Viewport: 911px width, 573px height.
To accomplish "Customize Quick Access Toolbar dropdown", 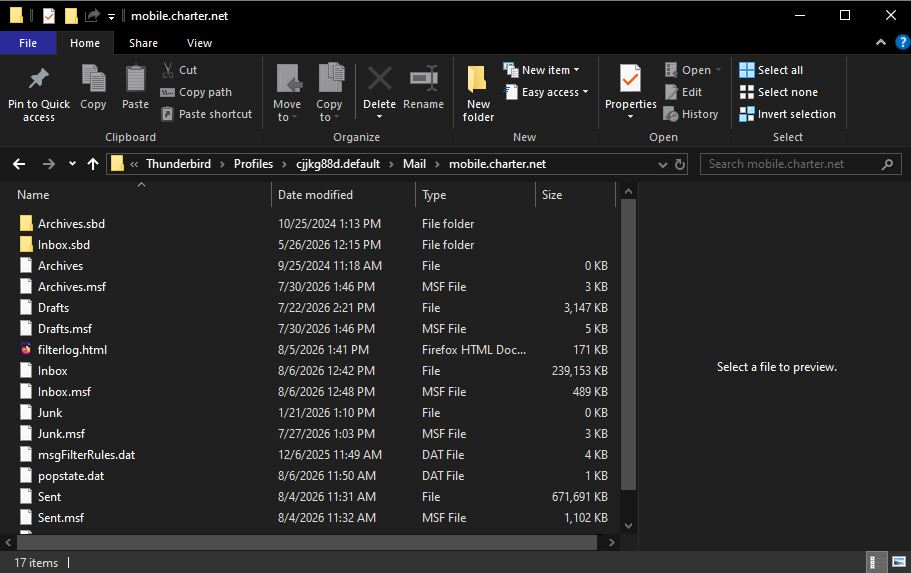I will click(111, 17).
